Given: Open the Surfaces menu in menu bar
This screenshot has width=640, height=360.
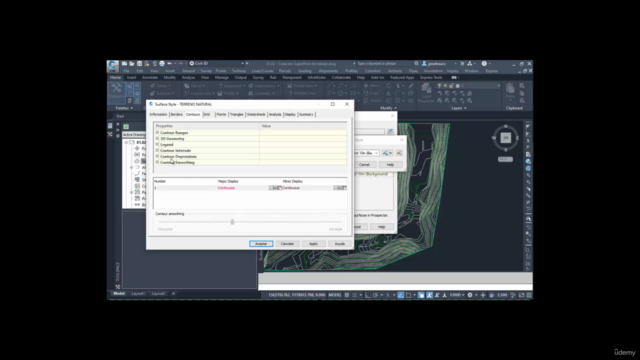Looking at the screenshot, I should [239, 71].
